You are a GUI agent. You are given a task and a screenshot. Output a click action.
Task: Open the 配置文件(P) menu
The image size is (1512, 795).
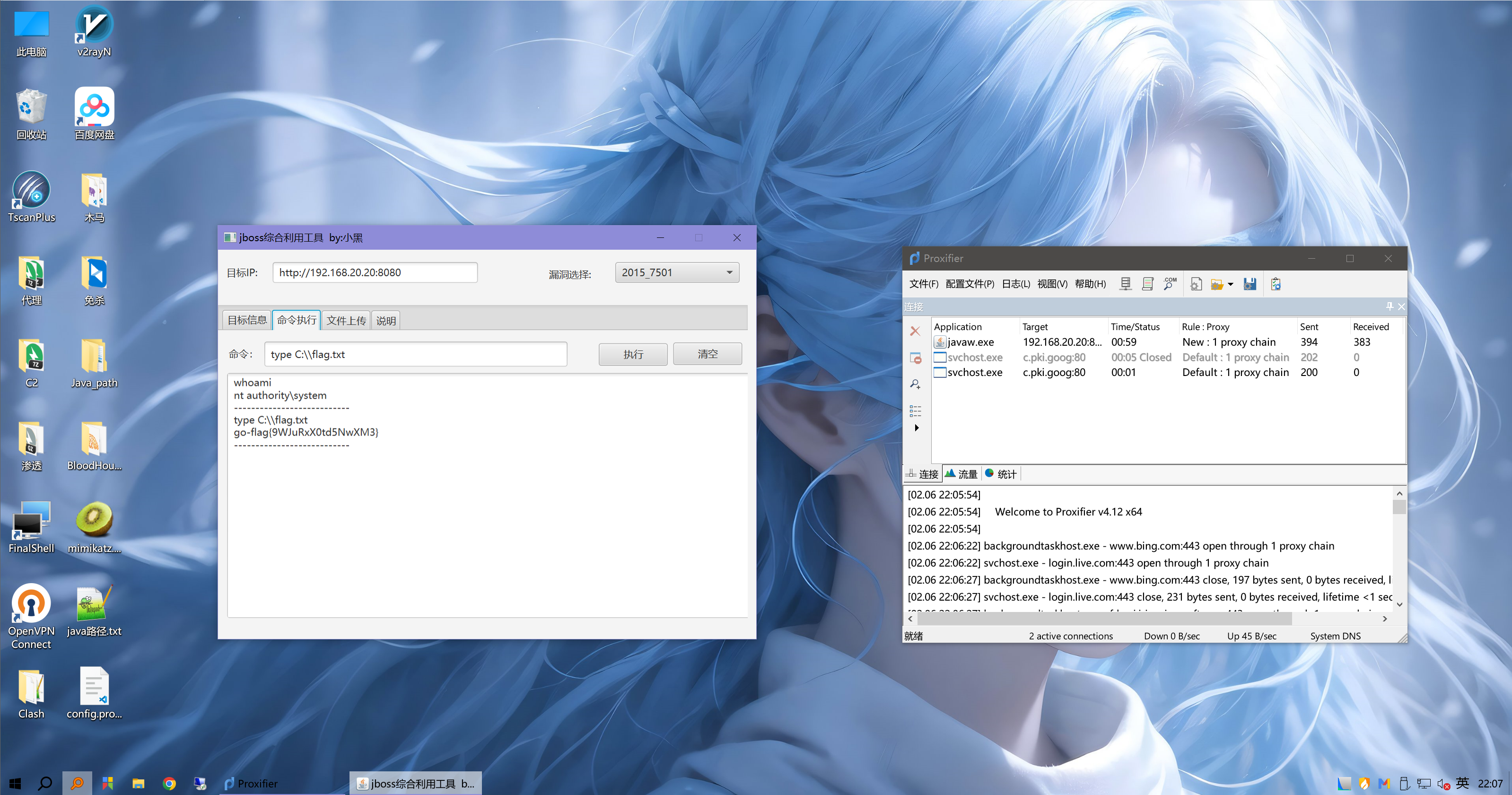tap(970, 284)
